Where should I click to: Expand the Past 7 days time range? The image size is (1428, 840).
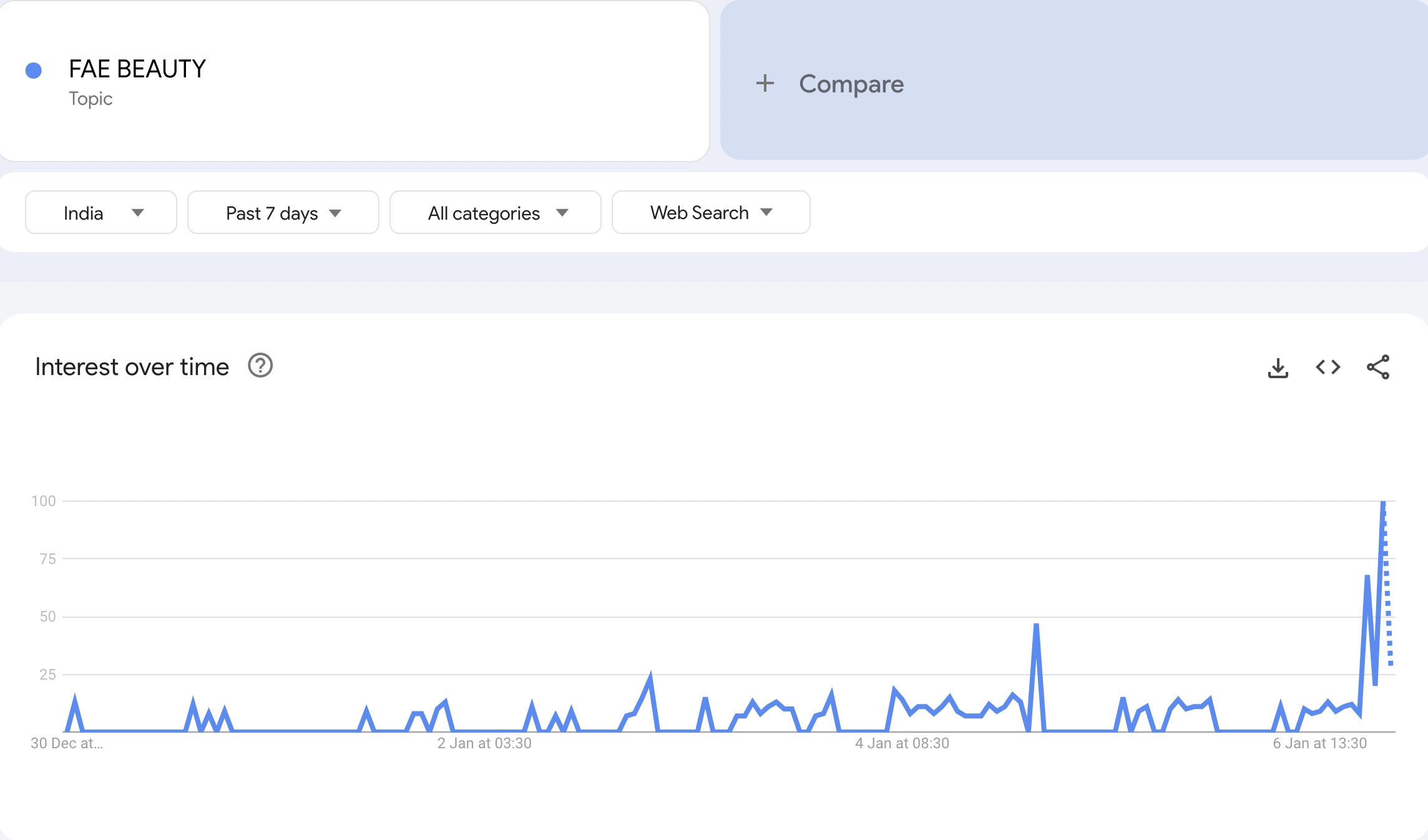283,213
